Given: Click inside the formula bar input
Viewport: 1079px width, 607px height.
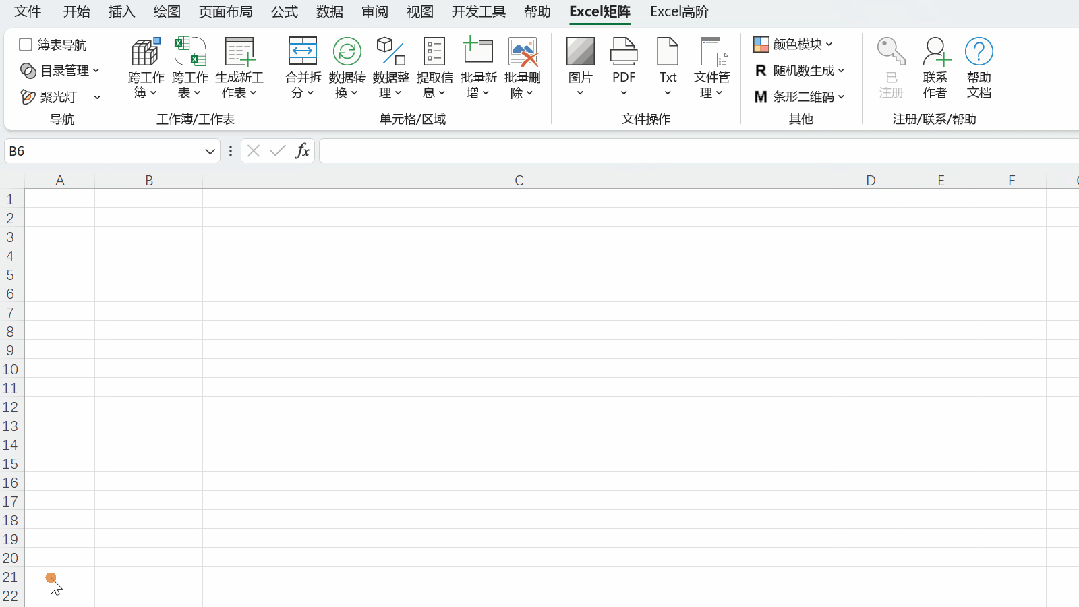Looking at the screenshot, I should click(698, 151).
